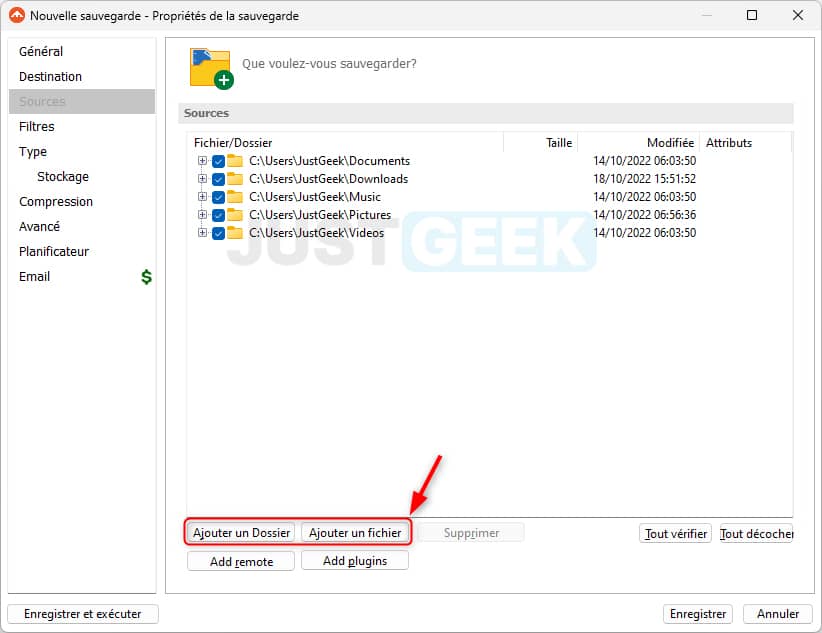Screen dimensions: 822x633
Task: Click the date 18/10/2022 15:51:52
Action: coord(644,179)
